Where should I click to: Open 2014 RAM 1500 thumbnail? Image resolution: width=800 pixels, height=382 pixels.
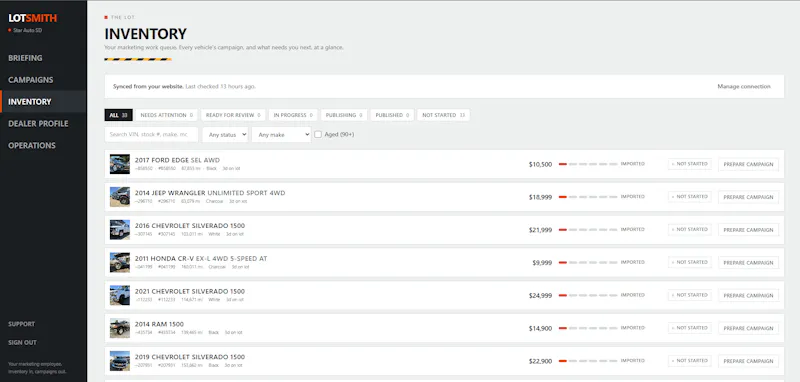(x=120, y=328)
